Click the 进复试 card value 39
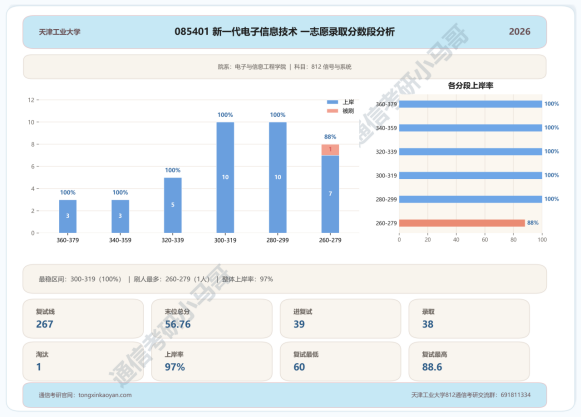 [299, 324]
